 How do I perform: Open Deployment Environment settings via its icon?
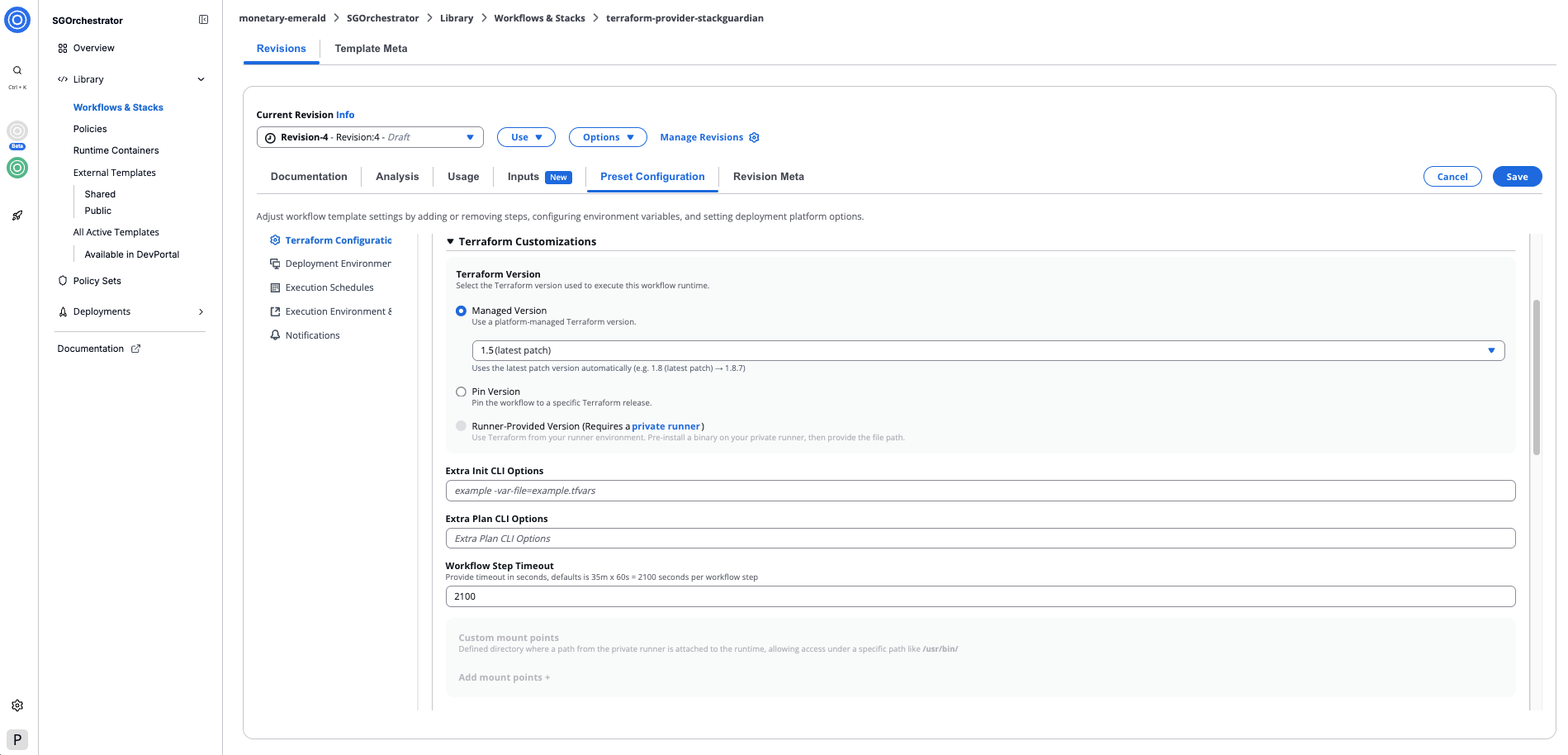(275, 263)
